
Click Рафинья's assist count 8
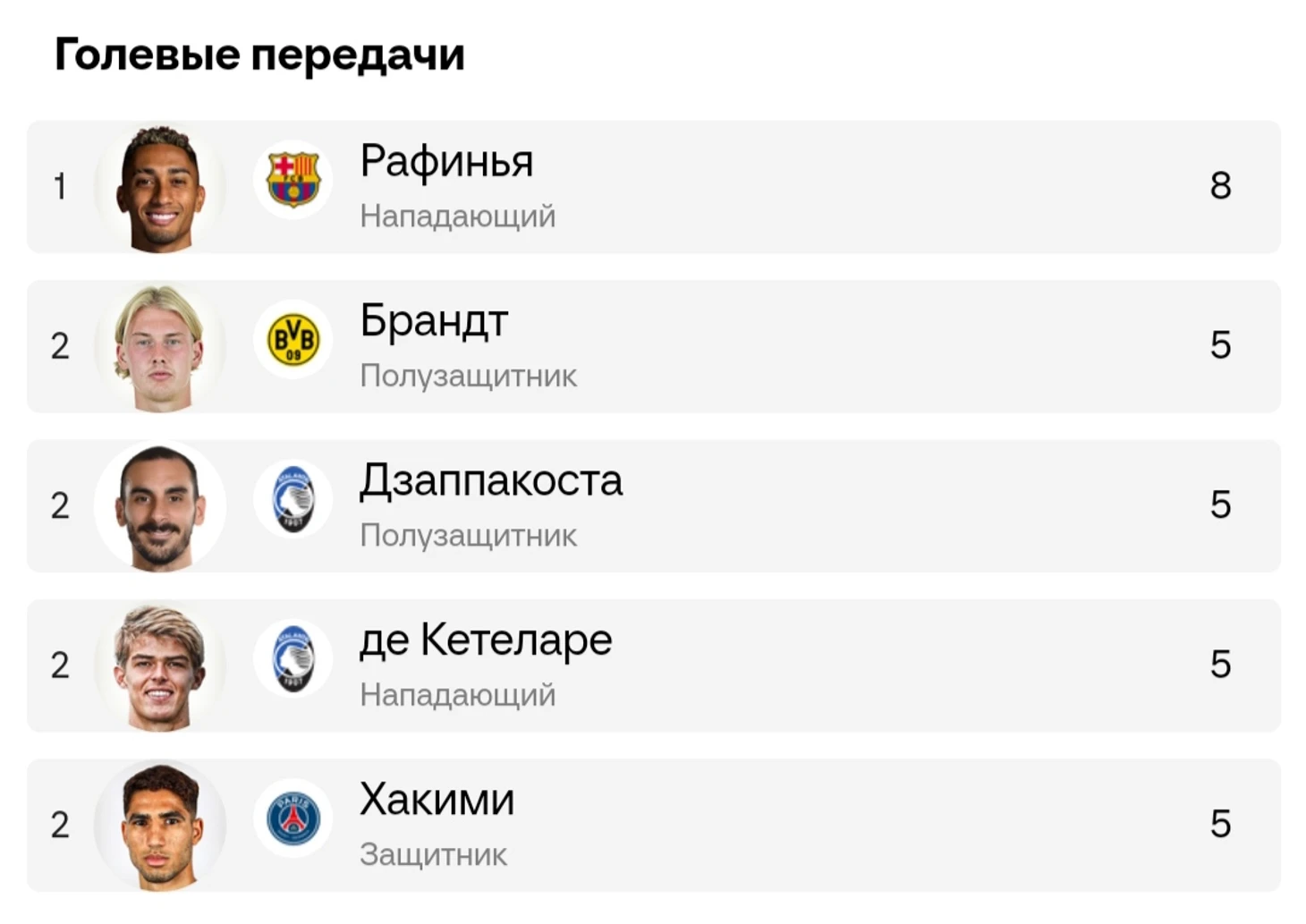tap(1221, 186)
